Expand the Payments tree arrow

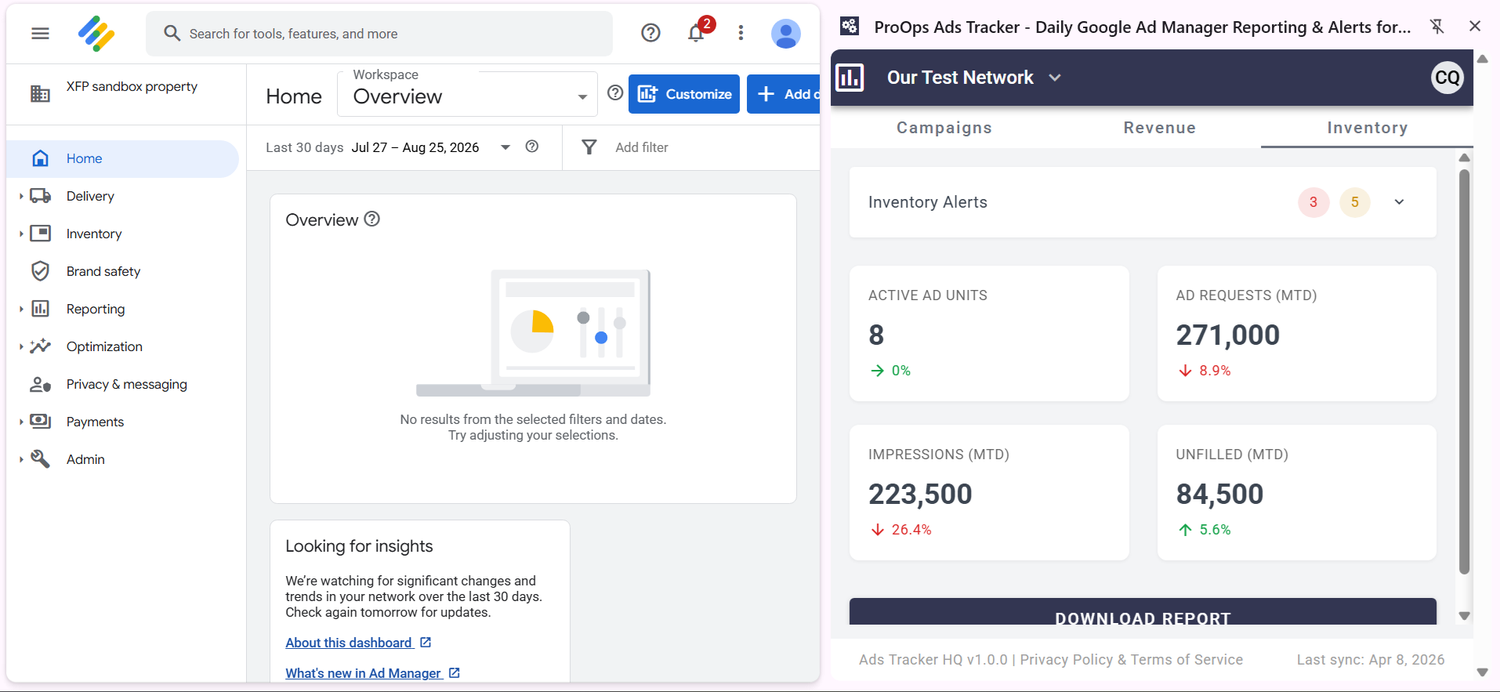(x=21, y=421)
